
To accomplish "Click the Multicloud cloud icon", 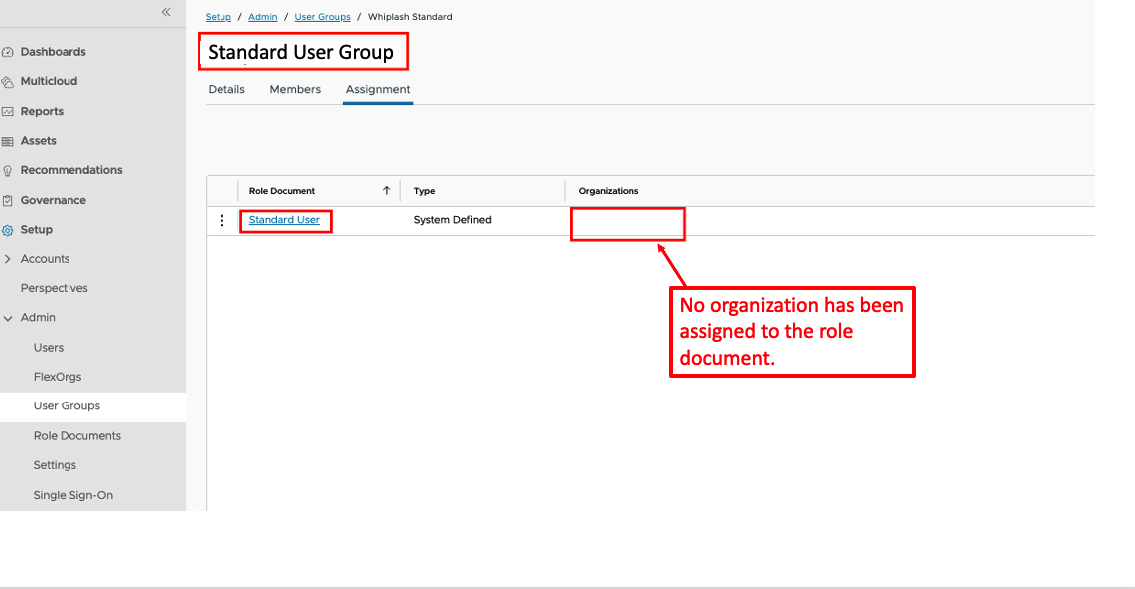I will (7, 82).
